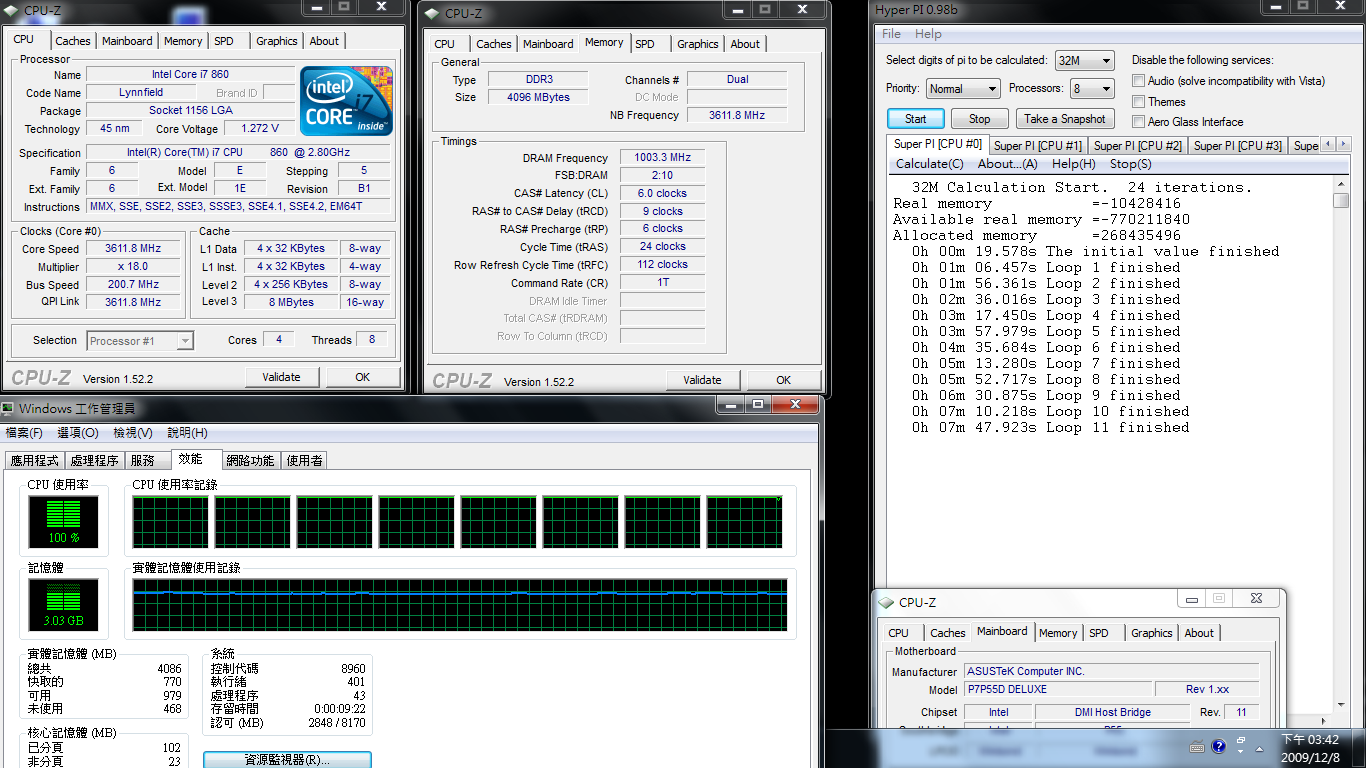1366x768 pixels.
Task: Click Validate in the processor CPU-Z window
Action: pos(282,377)
